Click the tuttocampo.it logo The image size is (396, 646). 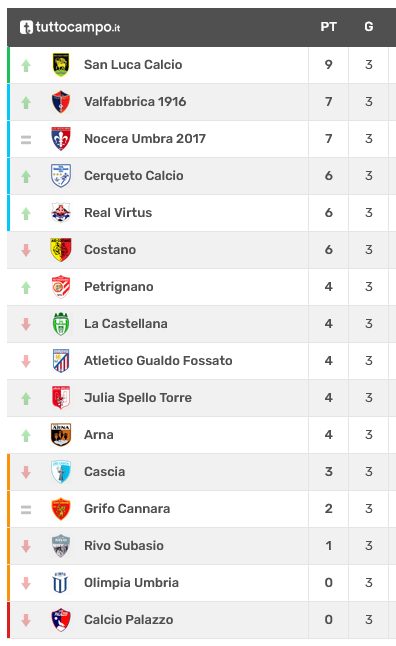coord(70,27)
